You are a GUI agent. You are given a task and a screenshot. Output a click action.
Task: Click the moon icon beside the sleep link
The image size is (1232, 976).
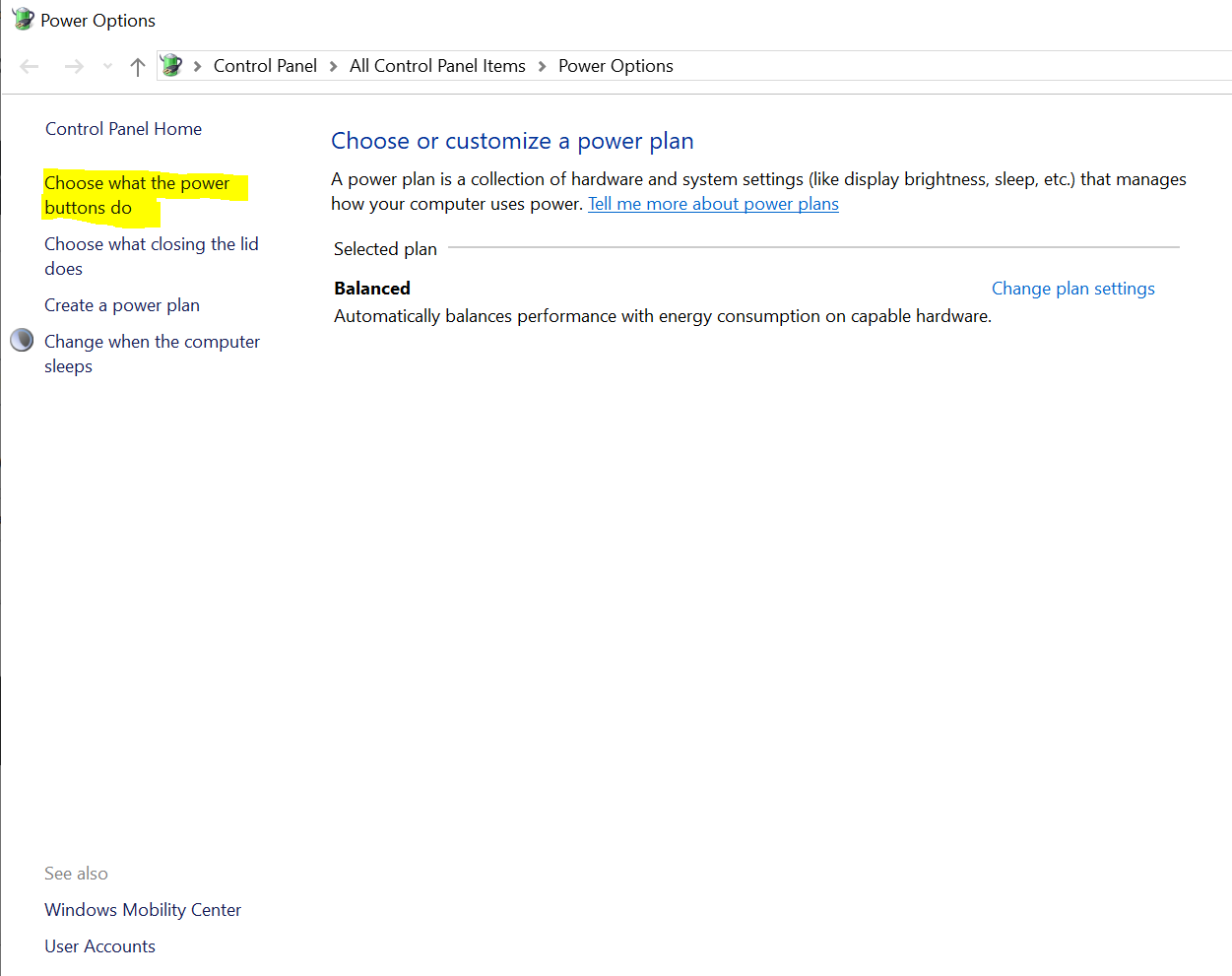22,341
